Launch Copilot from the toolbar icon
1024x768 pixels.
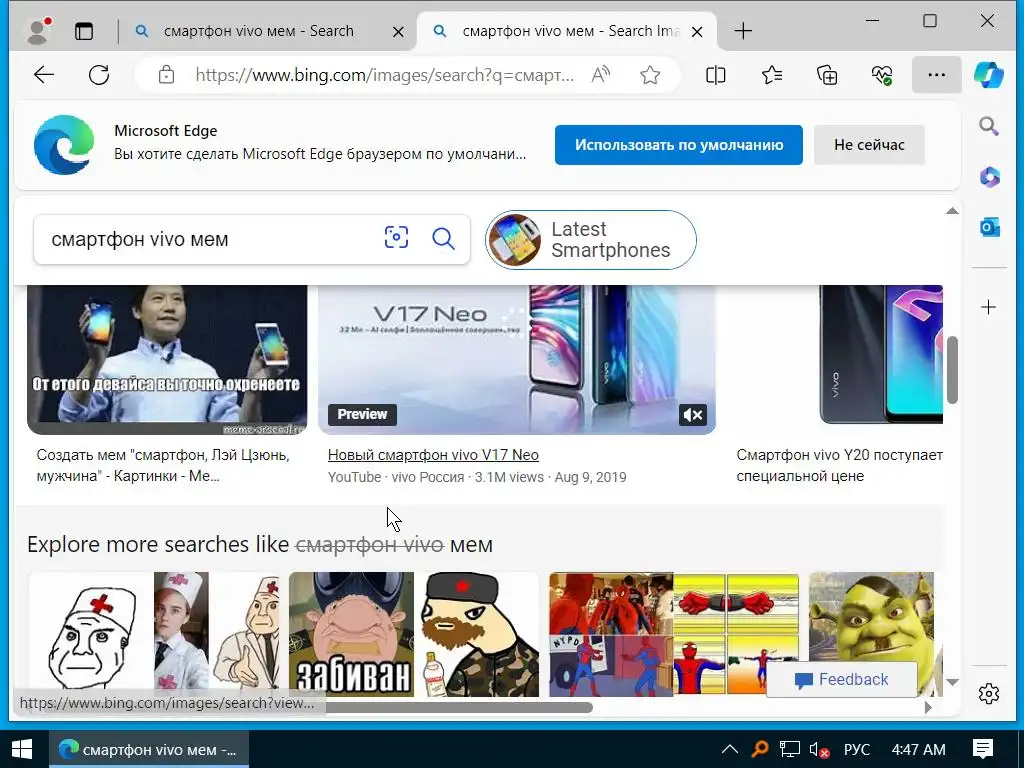[x=989, y=75]
